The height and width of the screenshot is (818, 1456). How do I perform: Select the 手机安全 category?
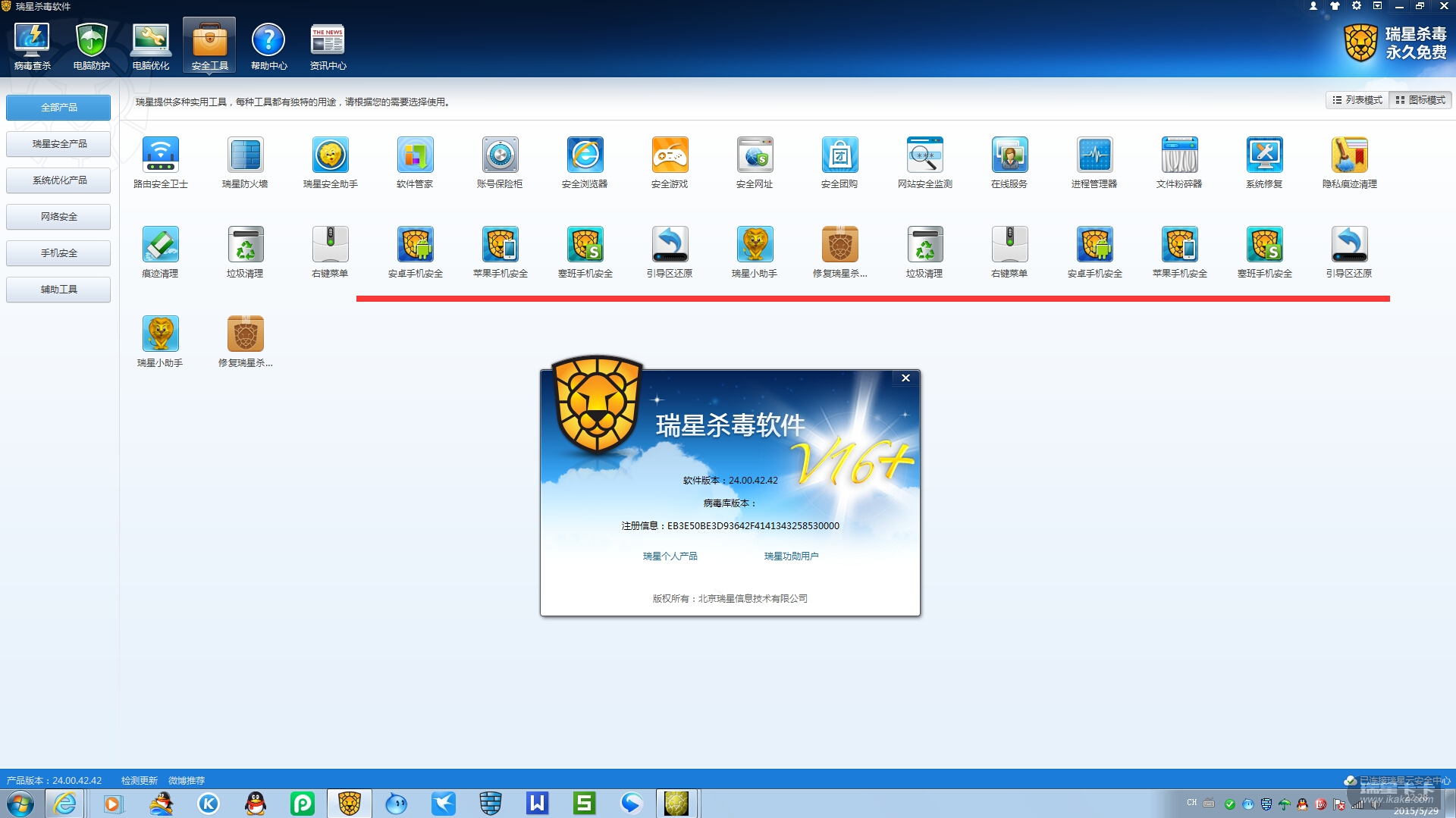[x=58, y=253]
